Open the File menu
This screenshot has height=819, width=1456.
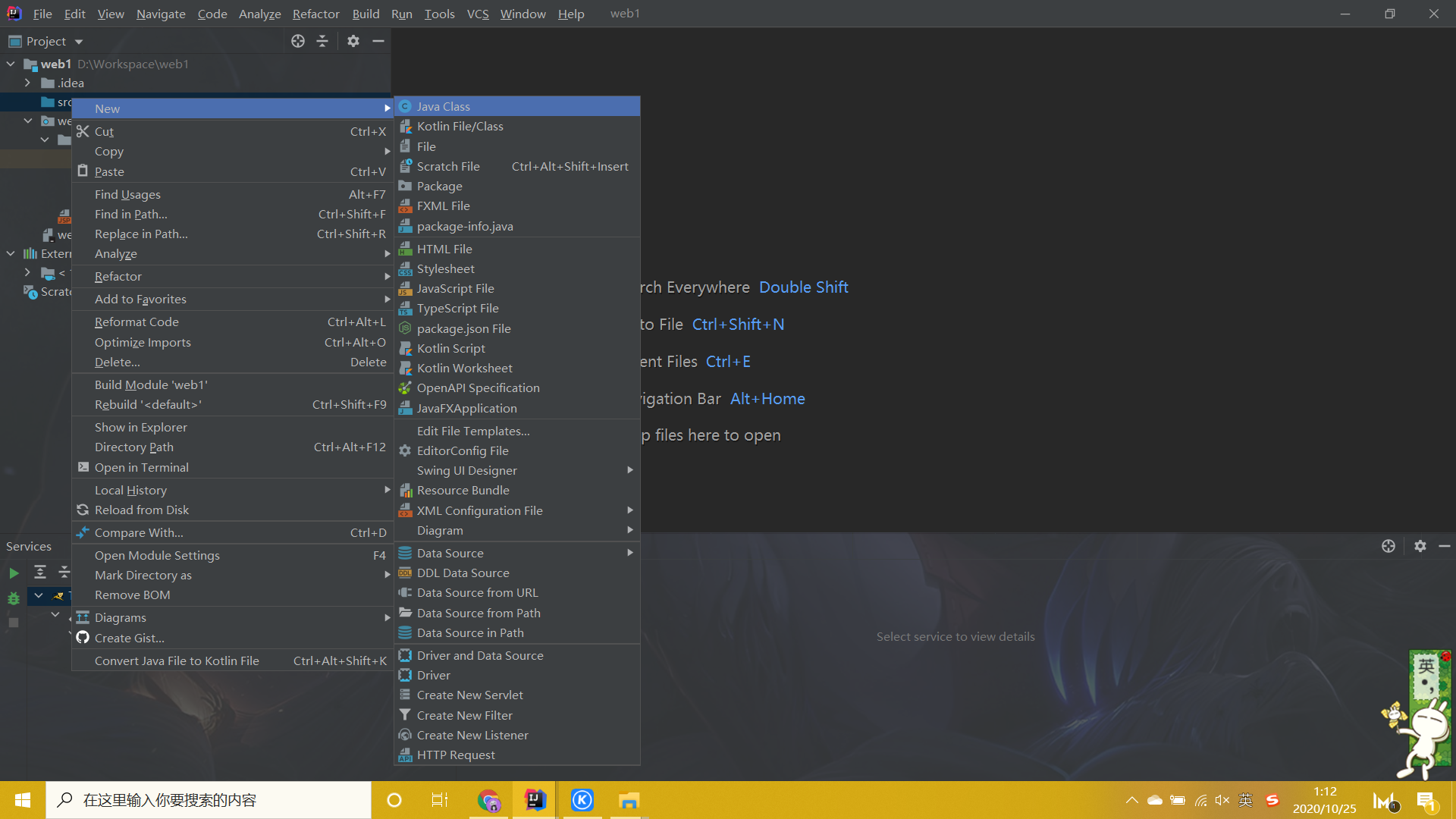(42, 14)
